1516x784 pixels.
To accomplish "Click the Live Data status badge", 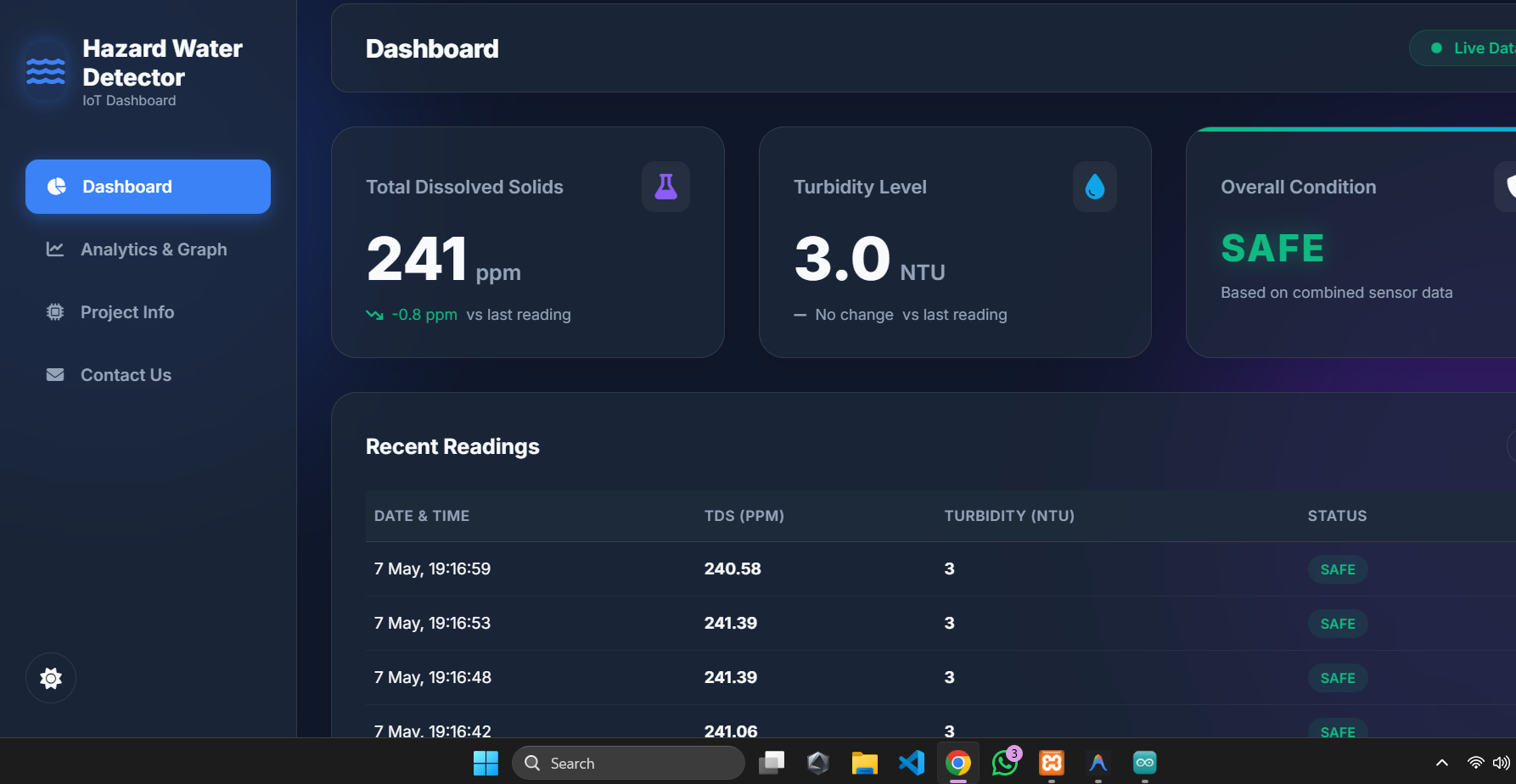I will click(1463, 48).
